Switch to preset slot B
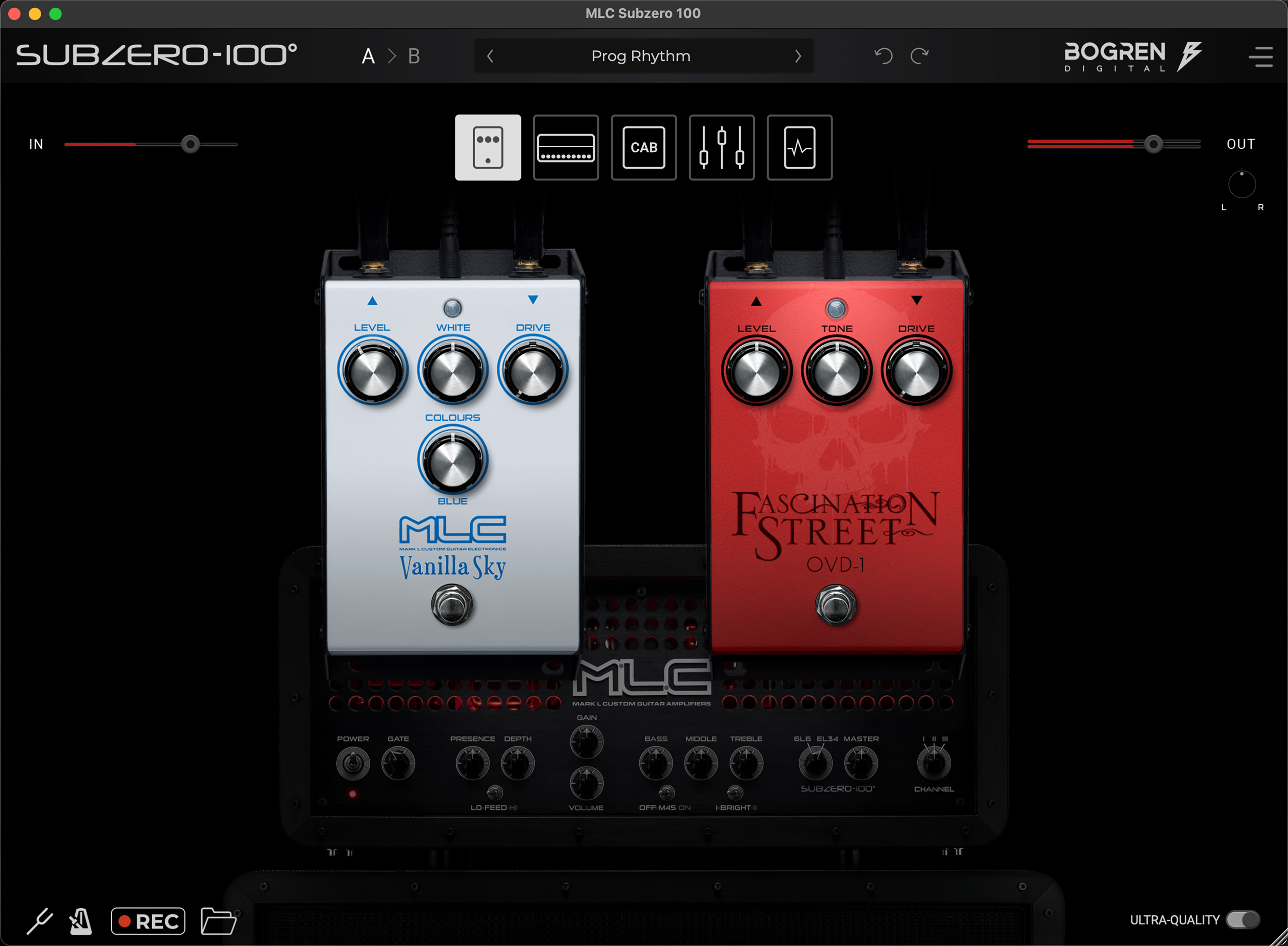The image size is (1288, 946). (414, 56)
